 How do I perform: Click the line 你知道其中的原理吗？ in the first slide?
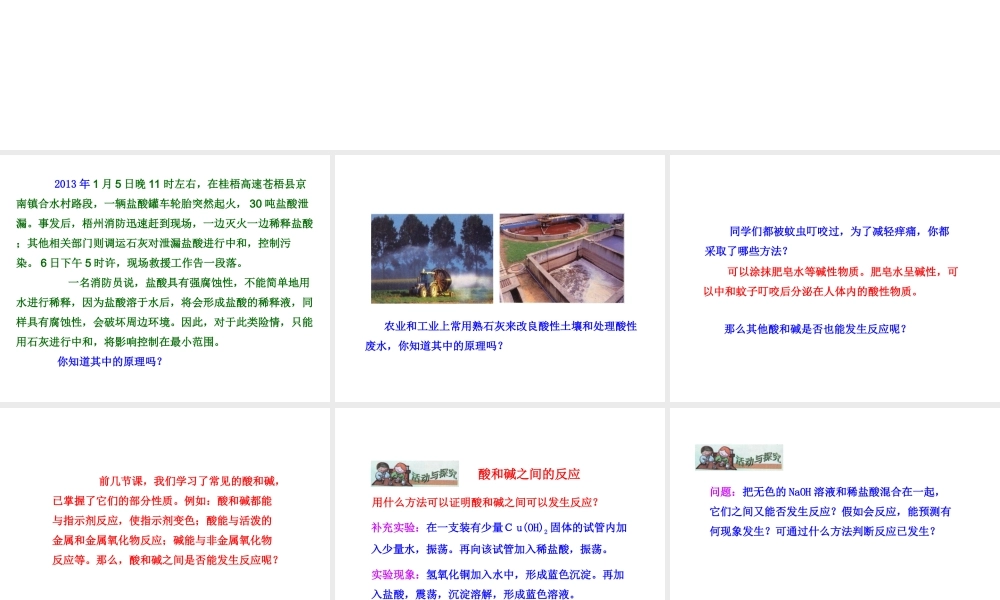tap(110, 362)
